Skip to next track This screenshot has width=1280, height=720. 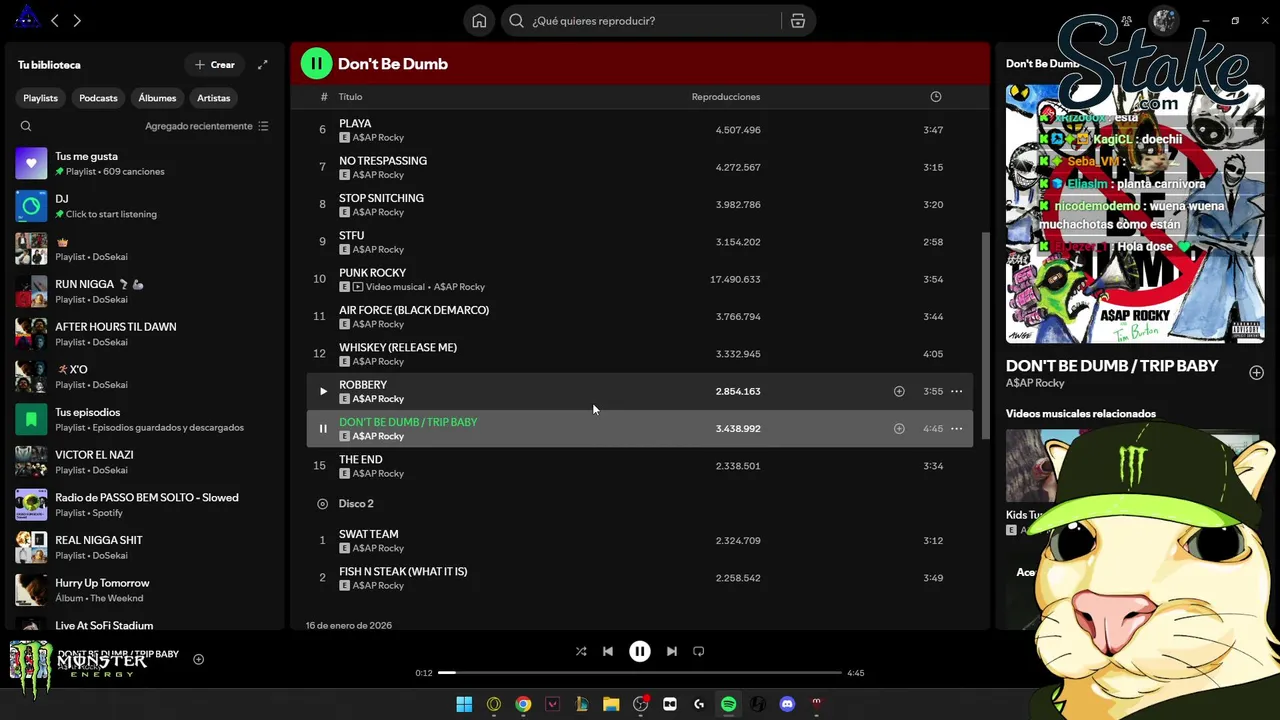pyautogui.click(x=672, y=651)
